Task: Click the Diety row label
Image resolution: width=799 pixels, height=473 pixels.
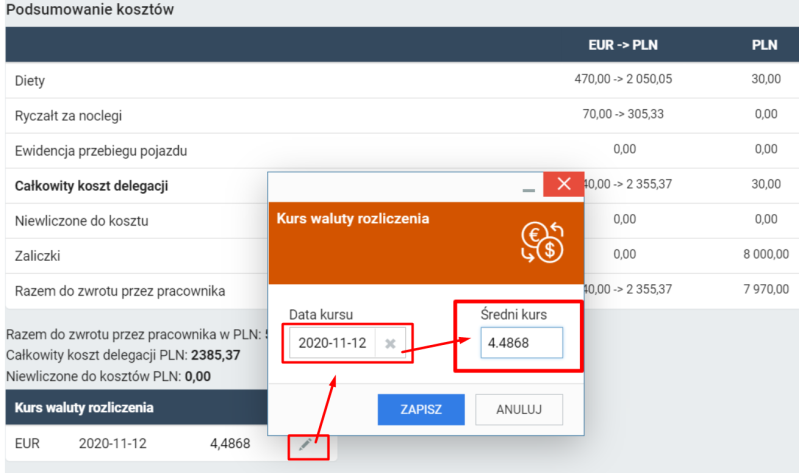Action: coord(30,81)
